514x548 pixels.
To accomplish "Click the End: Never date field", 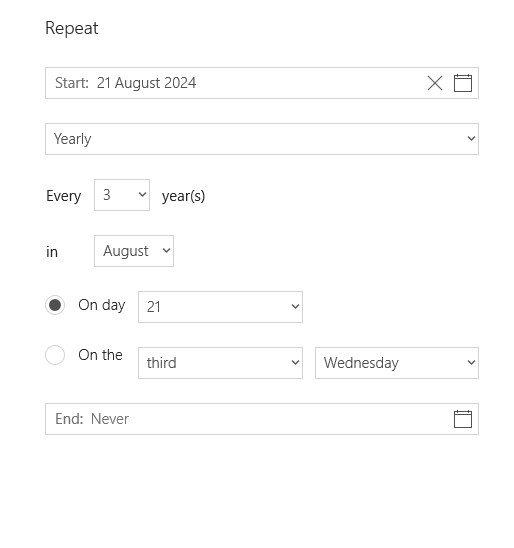I will [x=262, y=419].
